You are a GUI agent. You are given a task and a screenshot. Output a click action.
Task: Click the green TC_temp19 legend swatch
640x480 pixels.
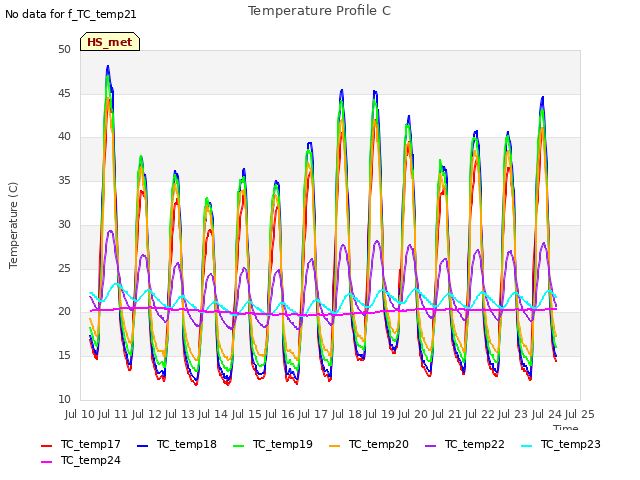coord(238,446)
